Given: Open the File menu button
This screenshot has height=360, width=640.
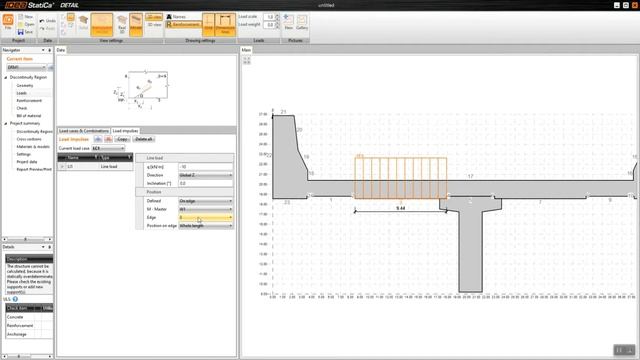Looking at the screenshot, I should (8, 22).
